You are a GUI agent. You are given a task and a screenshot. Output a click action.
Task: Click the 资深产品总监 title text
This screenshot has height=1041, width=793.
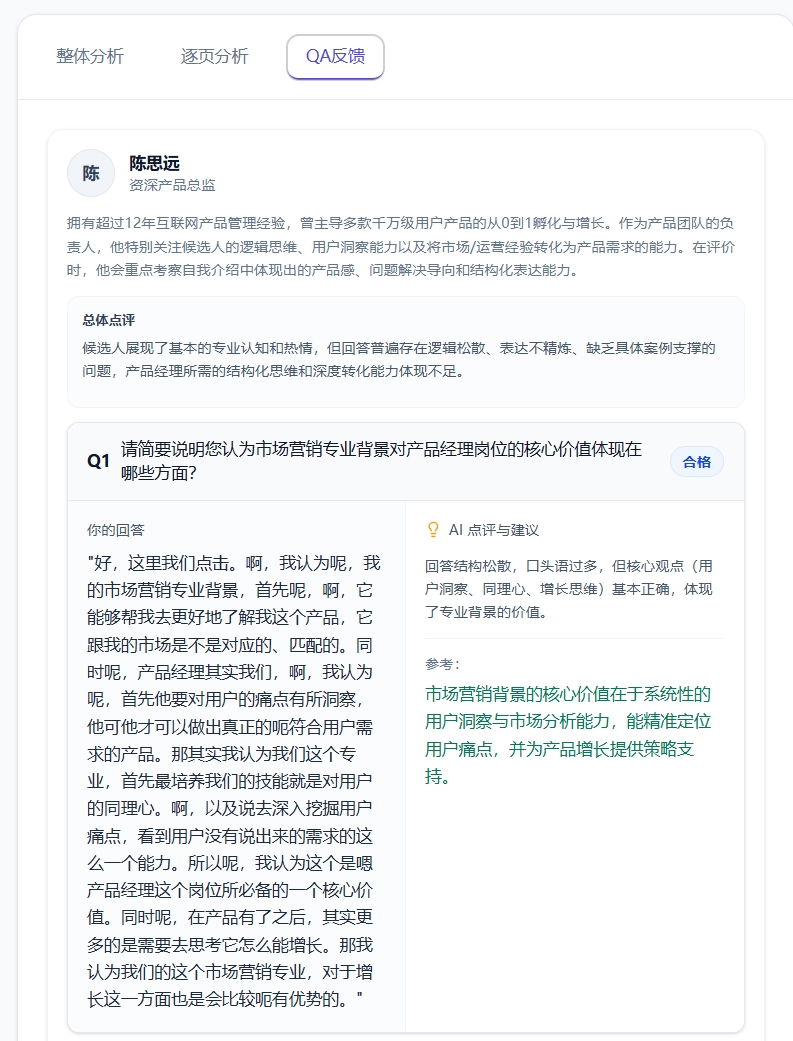172,185
